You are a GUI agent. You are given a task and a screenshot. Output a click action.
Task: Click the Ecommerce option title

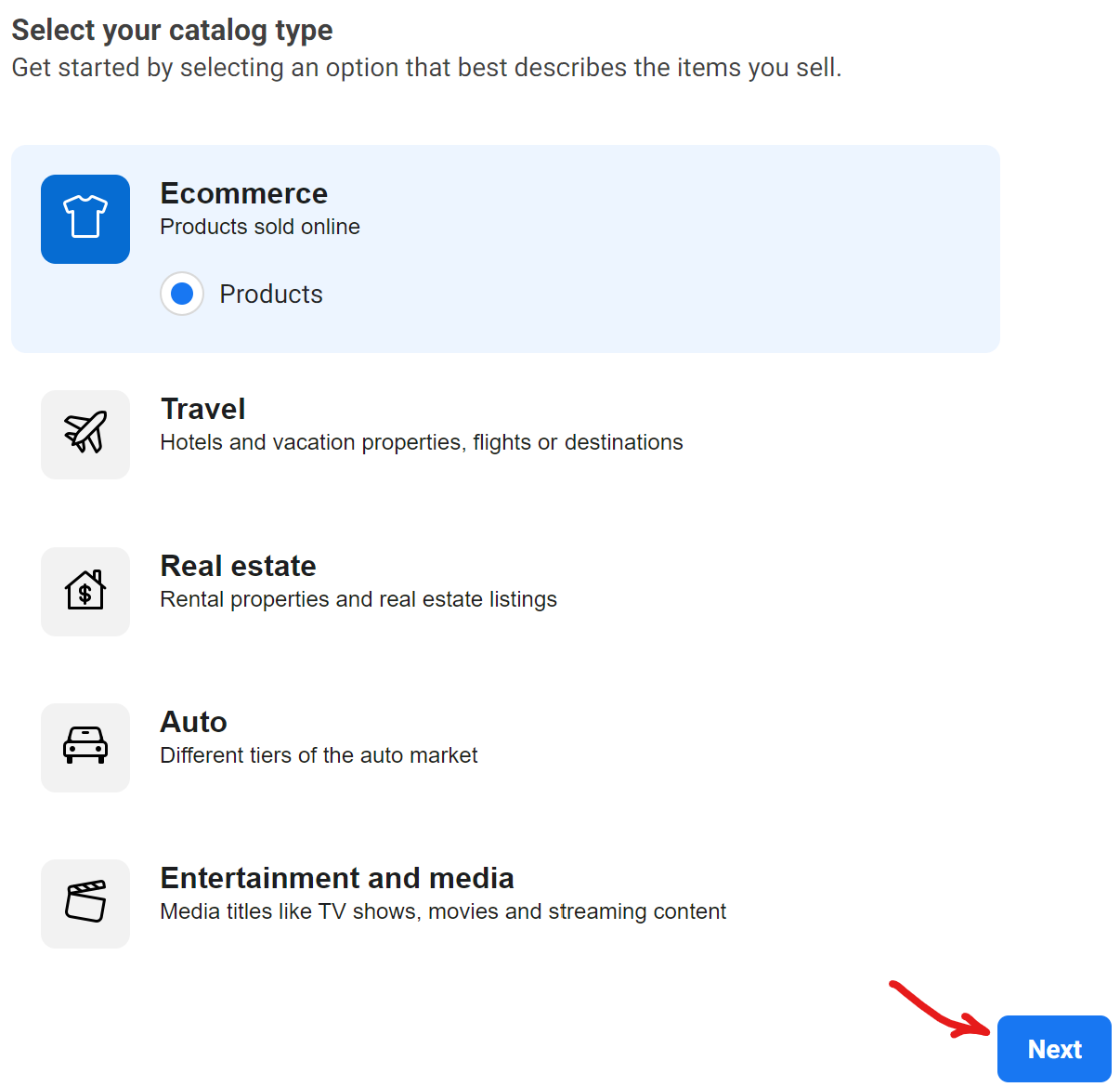[243, 193]
